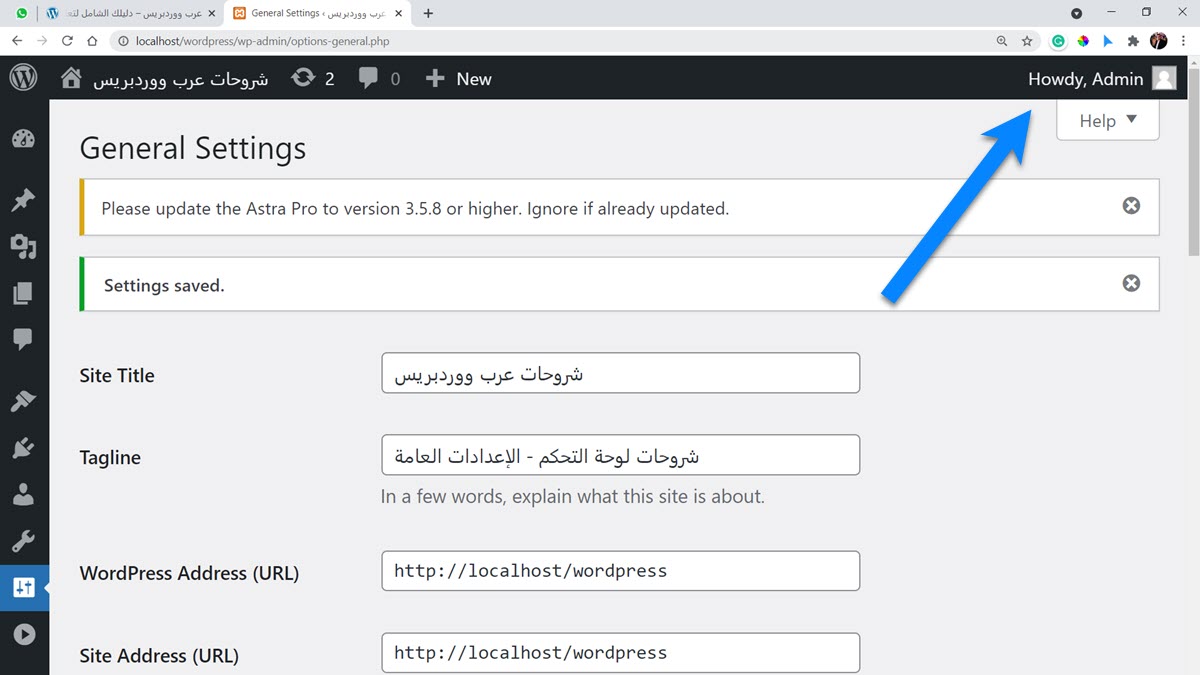Open the Dashboard icon in sidebar
The image size is (1200, 675).
23,139
